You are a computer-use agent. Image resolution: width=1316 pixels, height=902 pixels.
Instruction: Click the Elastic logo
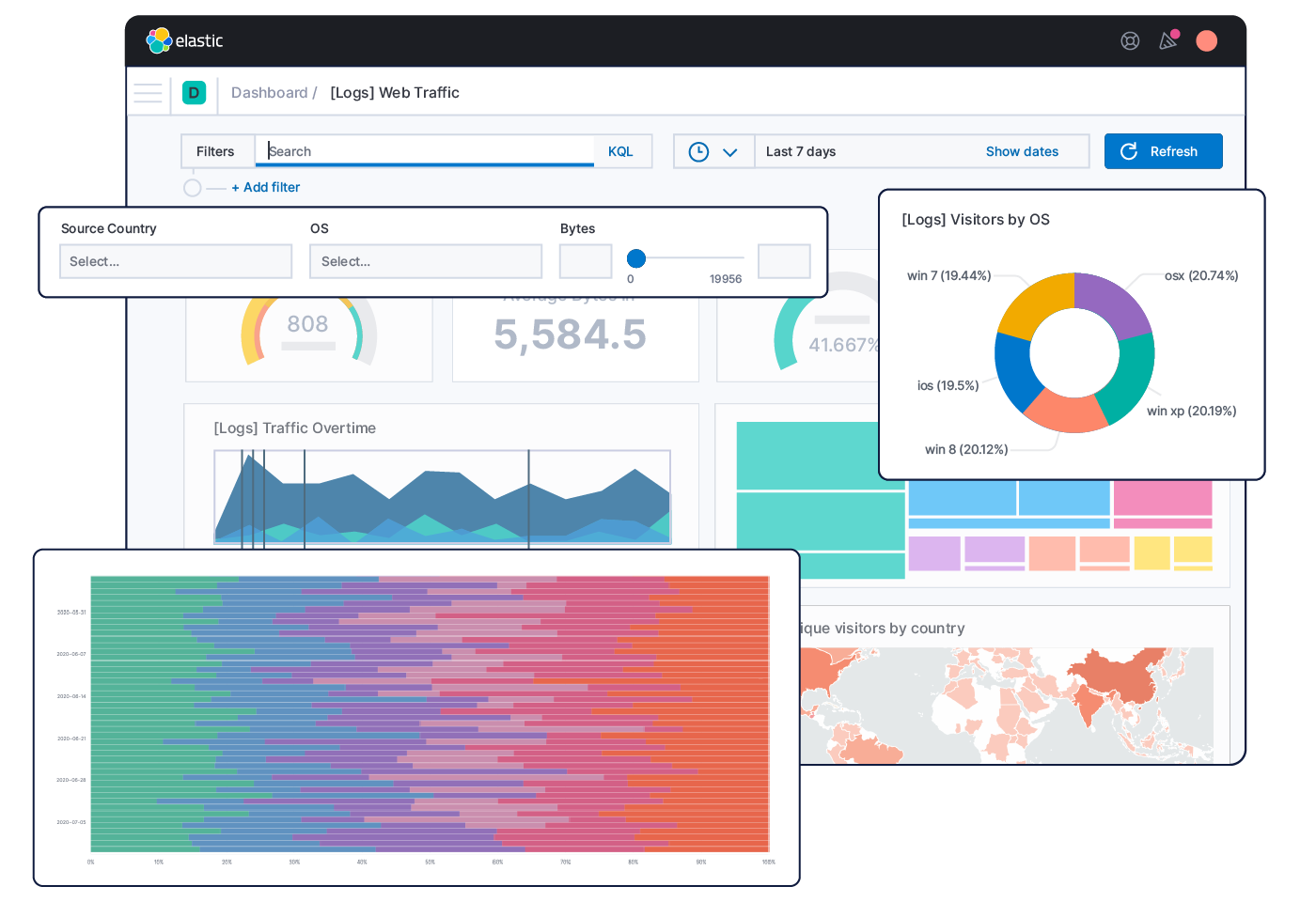(184, 40)
